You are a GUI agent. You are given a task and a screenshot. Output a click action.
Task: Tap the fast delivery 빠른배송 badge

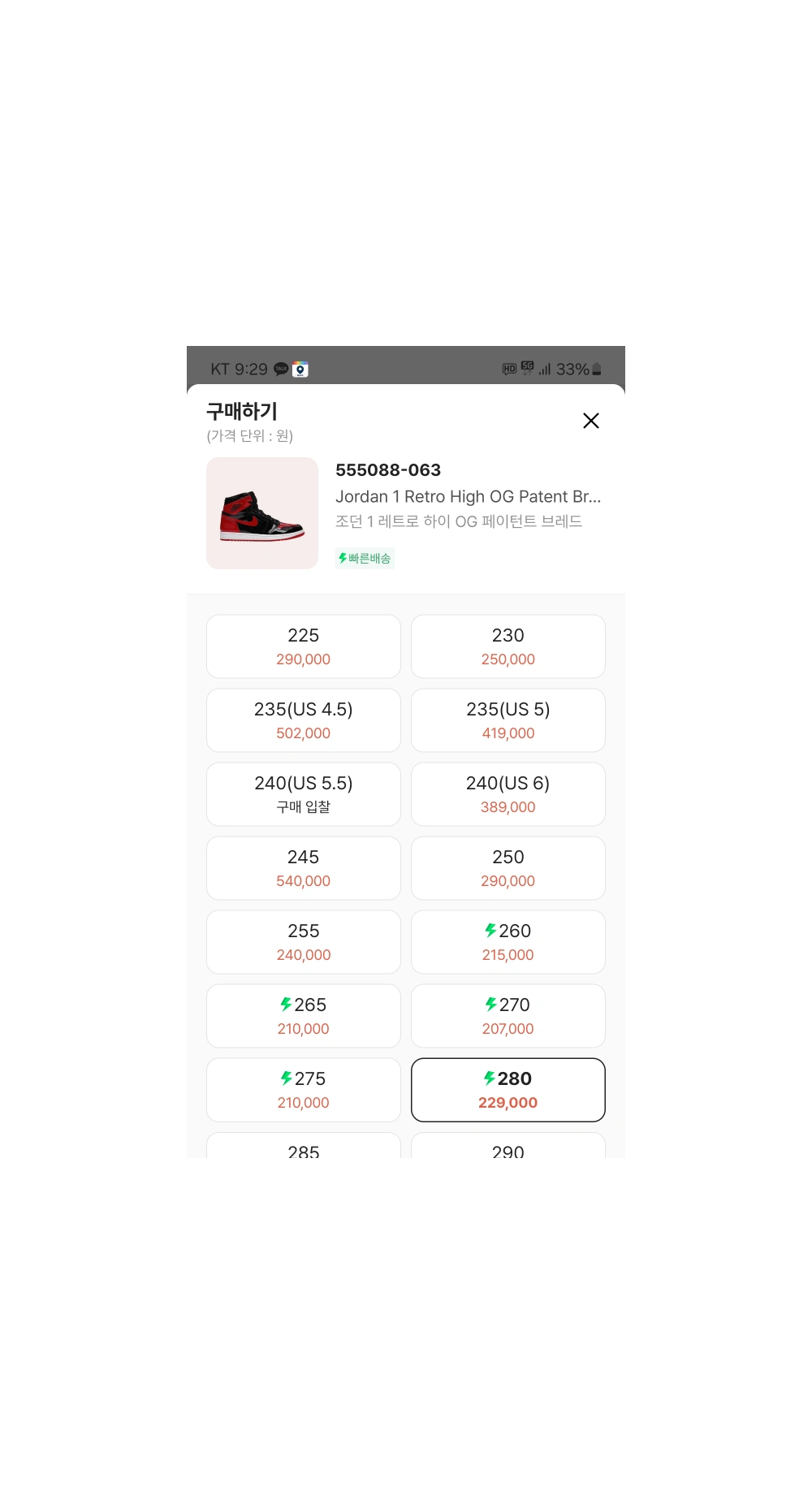pos(365,558)
